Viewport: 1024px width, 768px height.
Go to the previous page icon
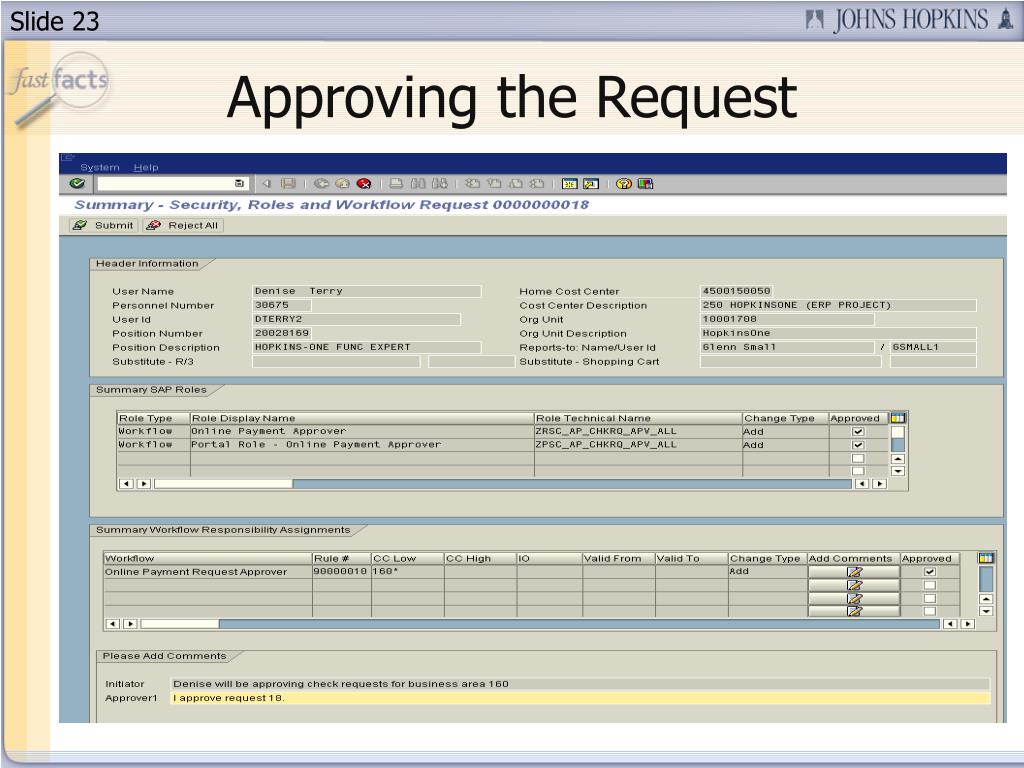click(494, 184)
